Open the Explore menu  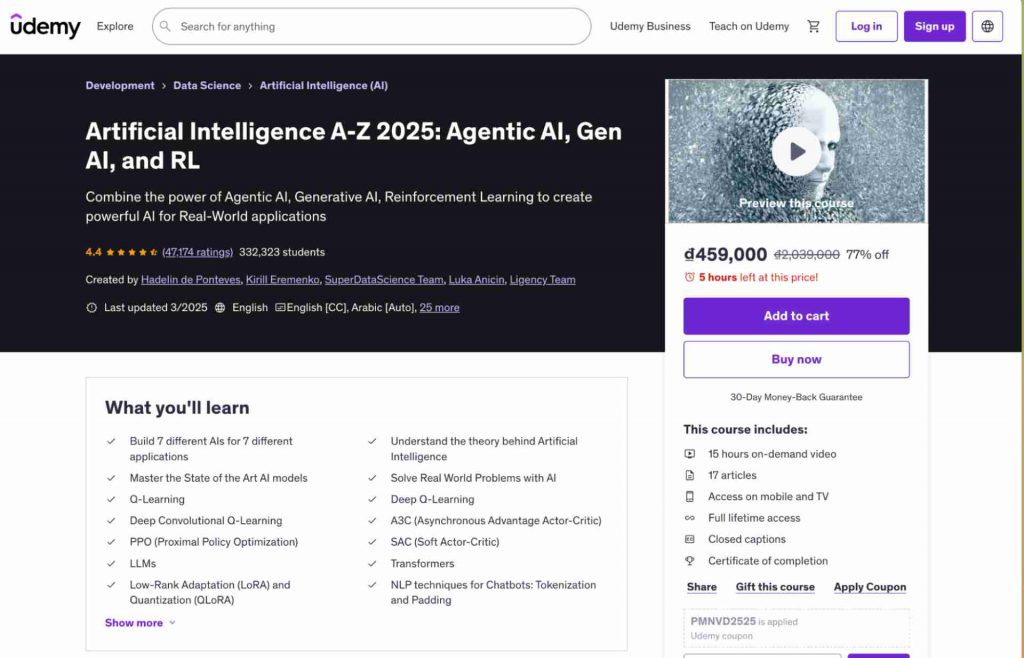pos(115,27)
